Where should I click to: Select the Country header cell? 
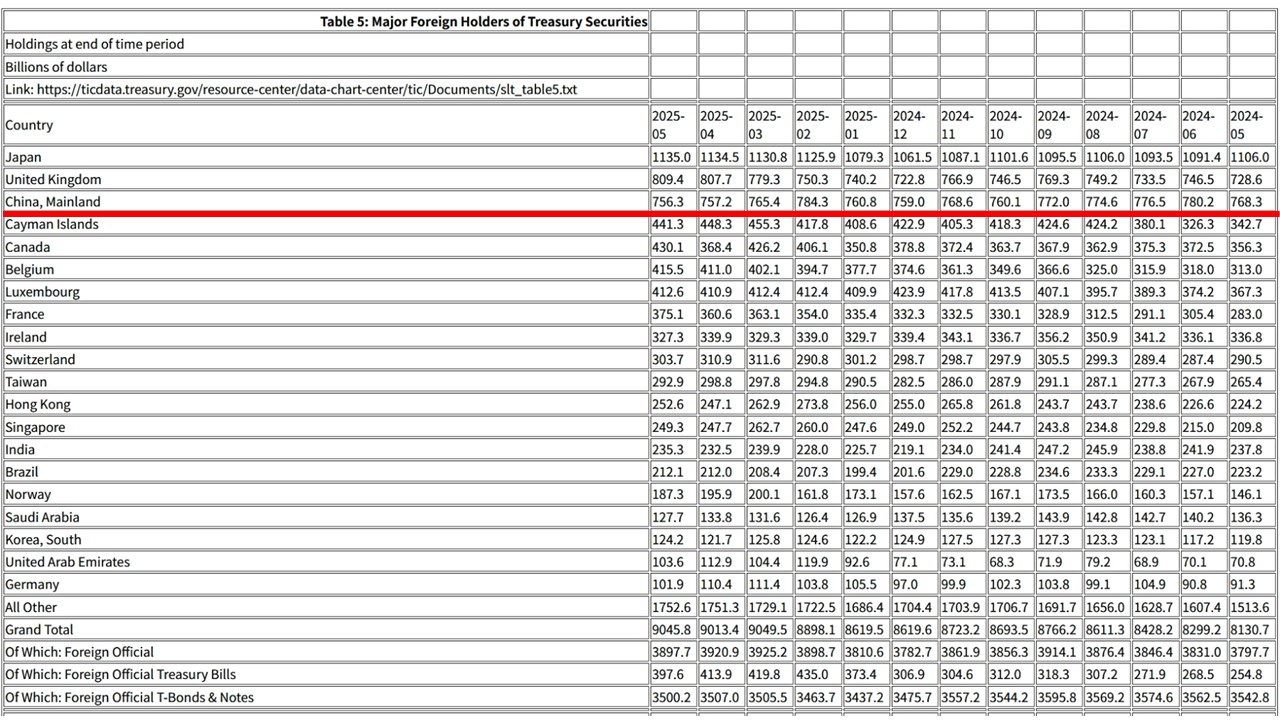point(29,125)
